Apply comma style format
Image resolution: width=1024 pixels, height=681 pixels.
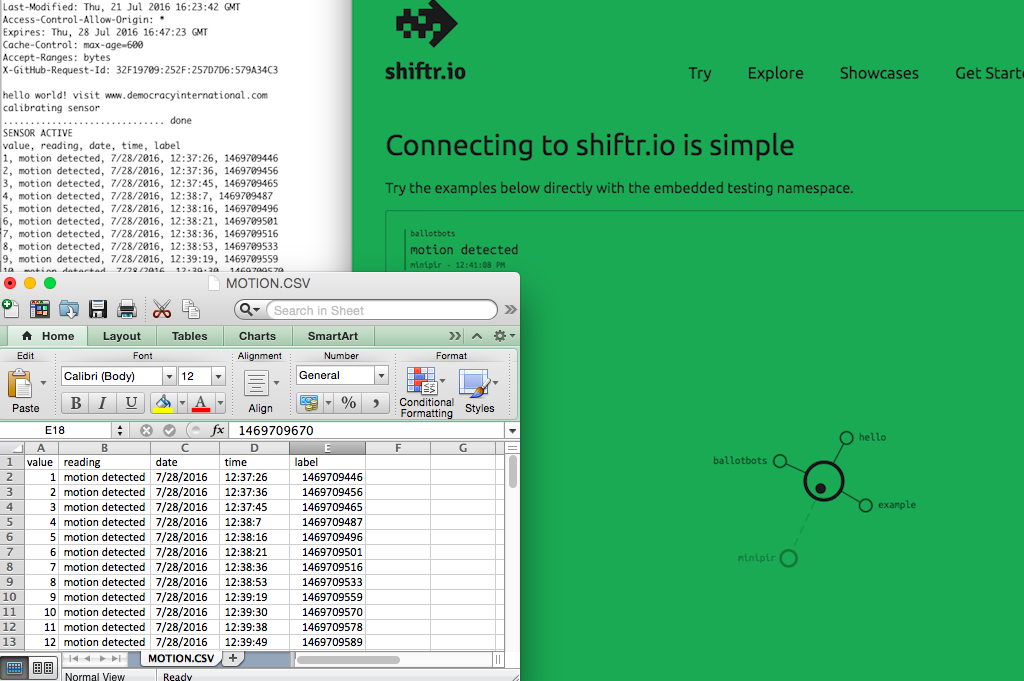376,403
